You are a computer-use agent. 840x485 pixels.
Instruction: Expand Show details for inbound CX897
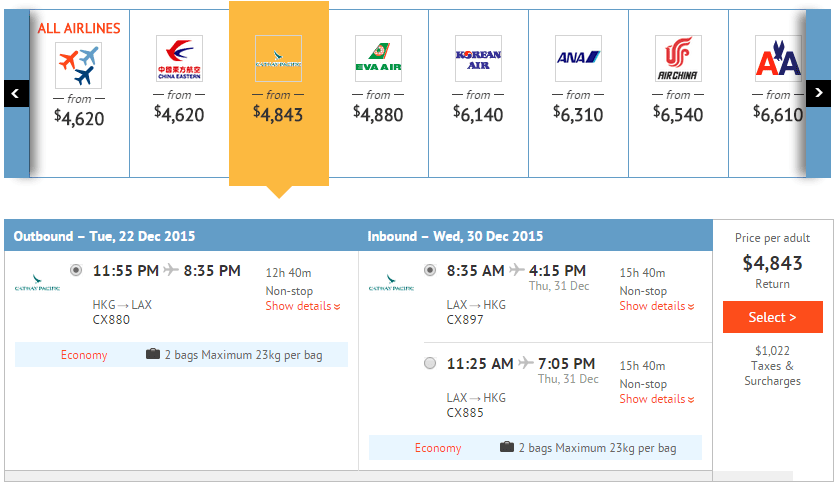pyautogui.click(x=657, y=306)
